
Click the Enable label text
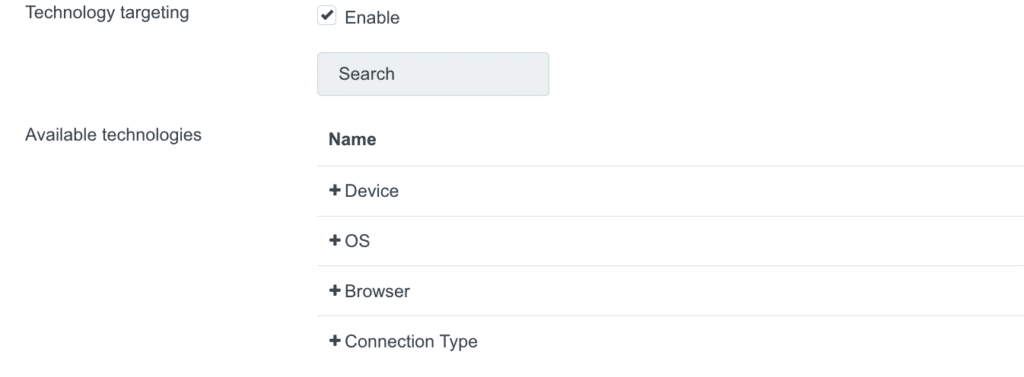(x=372, y=18)
